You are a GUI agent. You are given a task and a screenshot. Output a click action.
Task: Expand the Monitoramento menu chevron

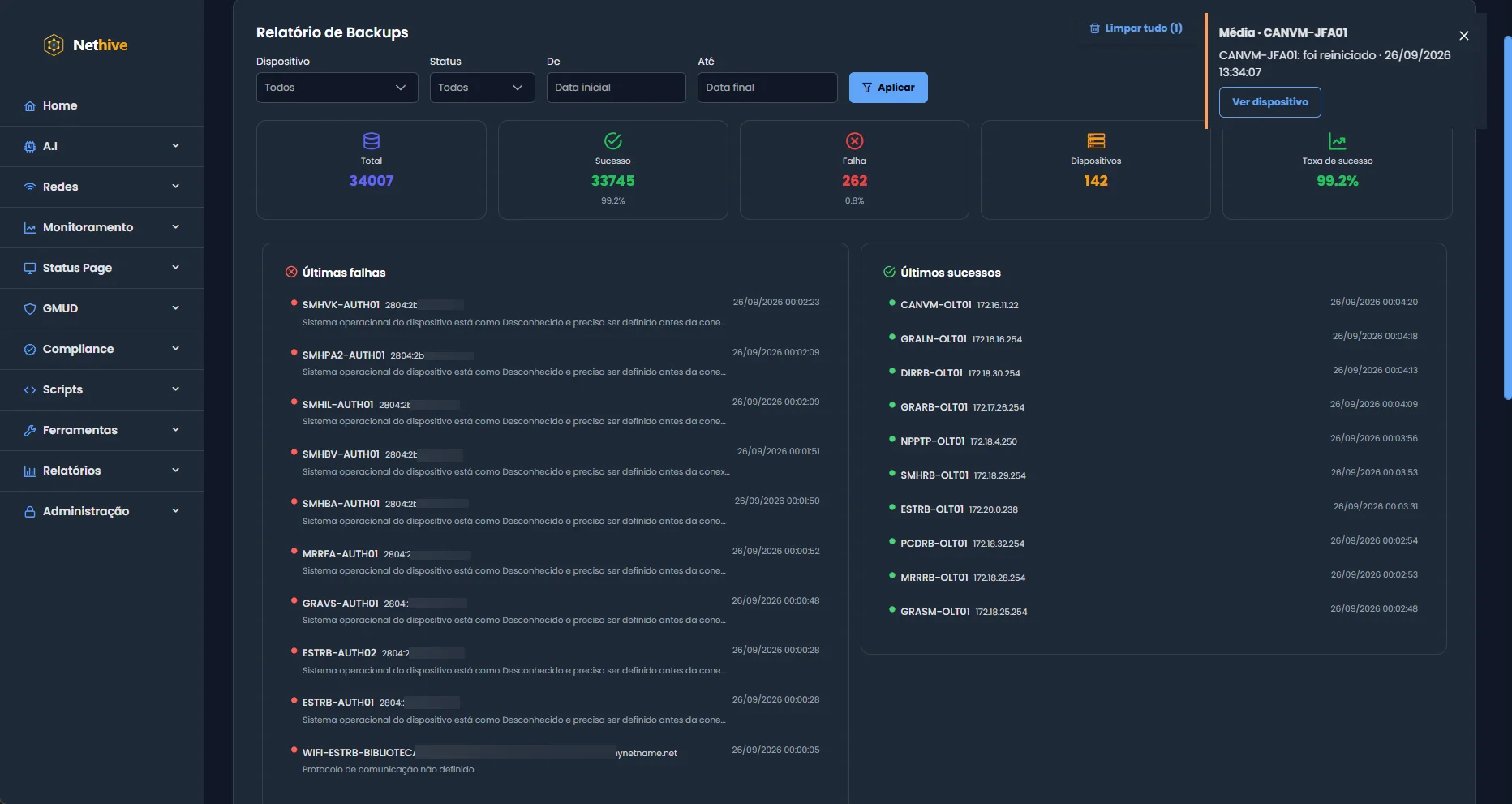(x=175, y=227)
